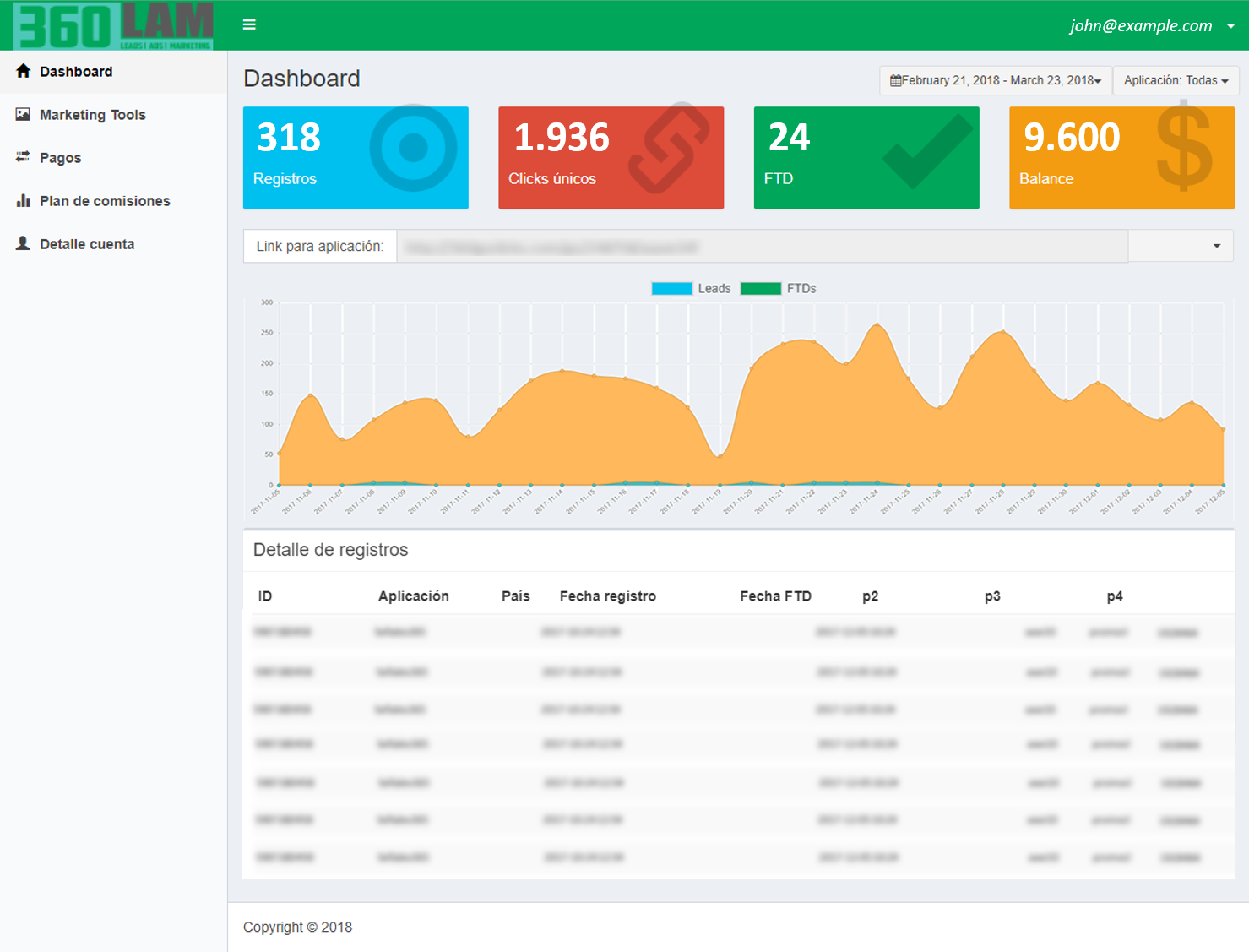Toggle FTDs series via green legend swatch

coord(761,289)
